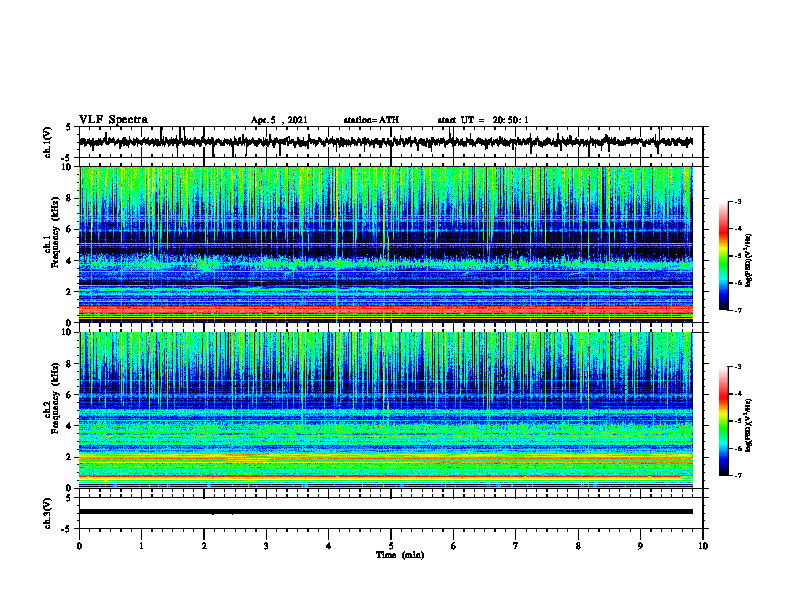Viewport: 792px width, 612px height.
Task: Click the upper color scale bar for ch.1
Action: (x=724, y=255)
